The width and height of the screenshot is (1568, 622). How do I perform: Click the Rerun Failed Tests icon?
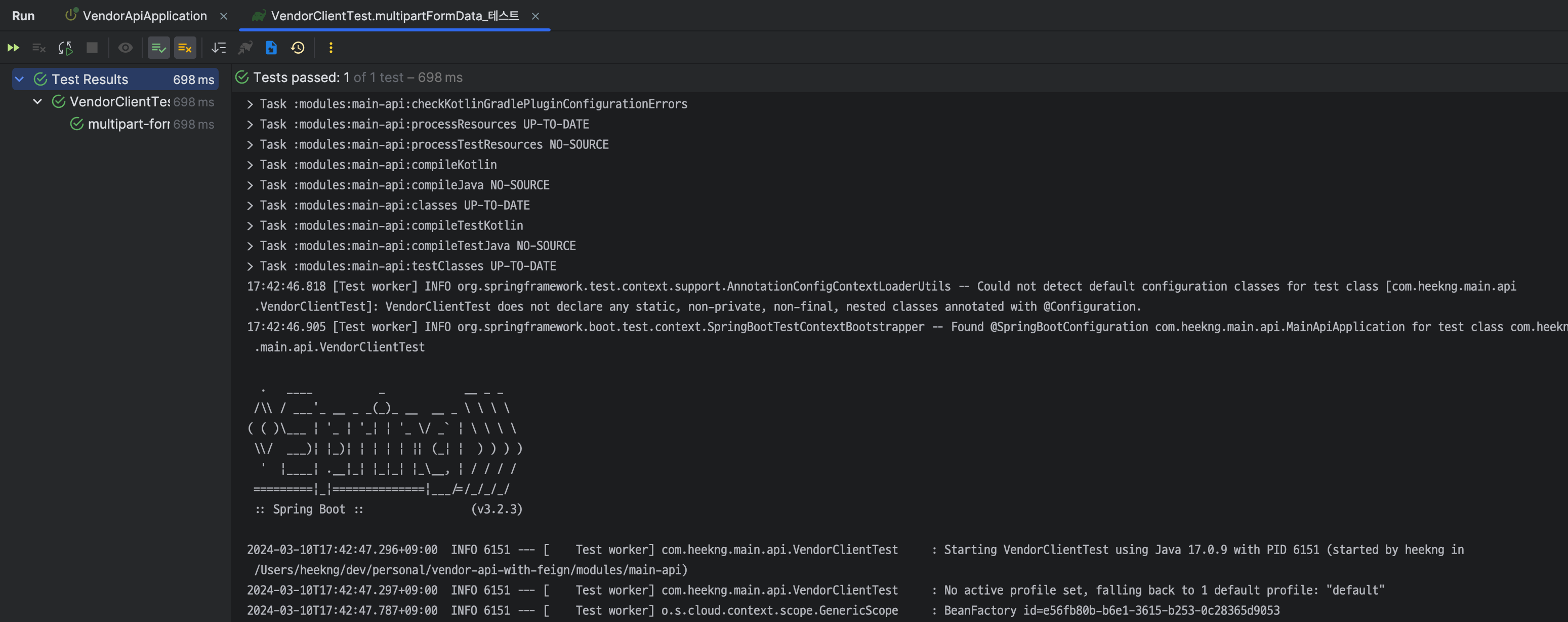tap(39, 48)
